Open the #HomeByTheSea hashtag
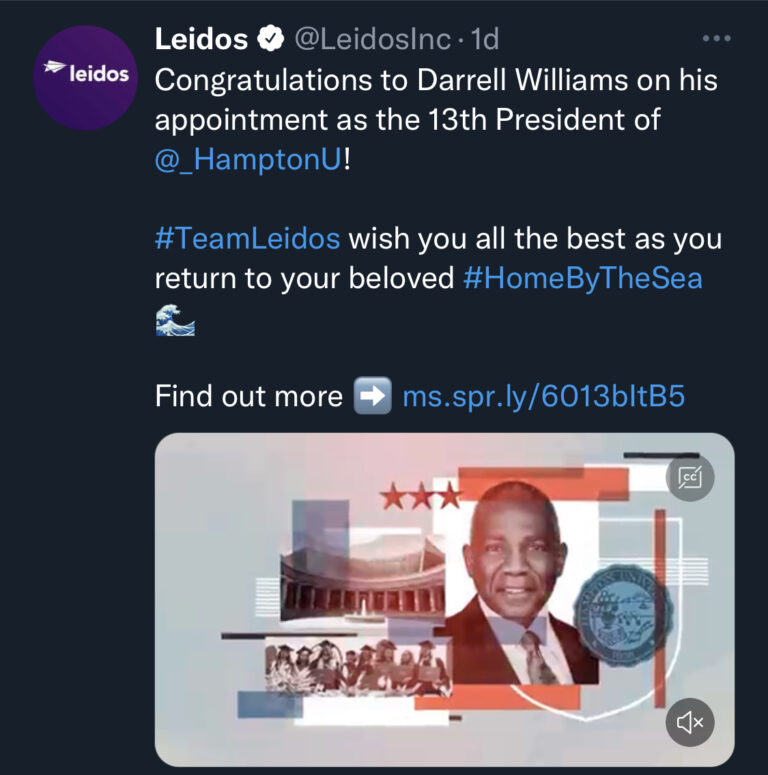768x775 pixels. coord(583,278)
